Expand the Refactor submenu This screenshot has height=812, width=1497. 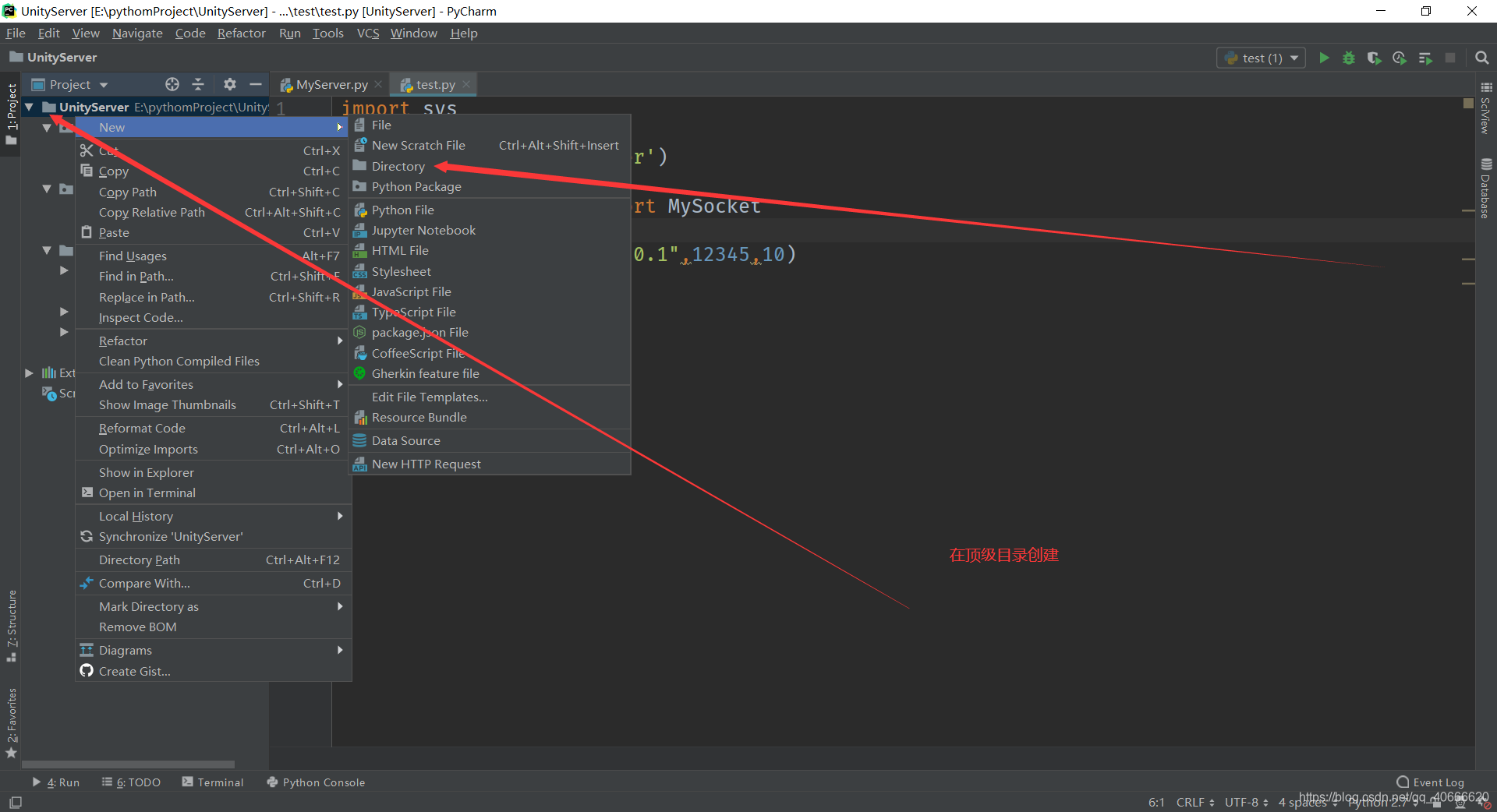[x=213, y=341]
